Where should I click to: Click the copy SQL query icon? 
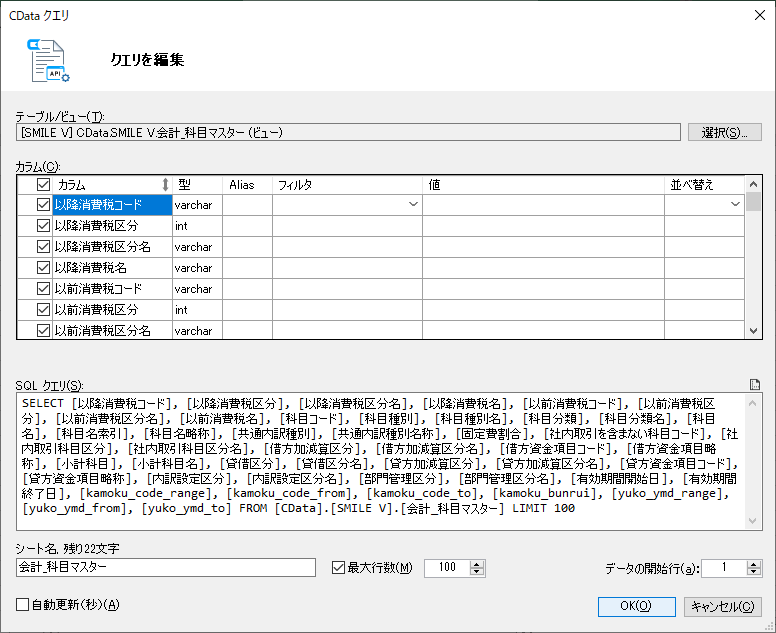755,385
